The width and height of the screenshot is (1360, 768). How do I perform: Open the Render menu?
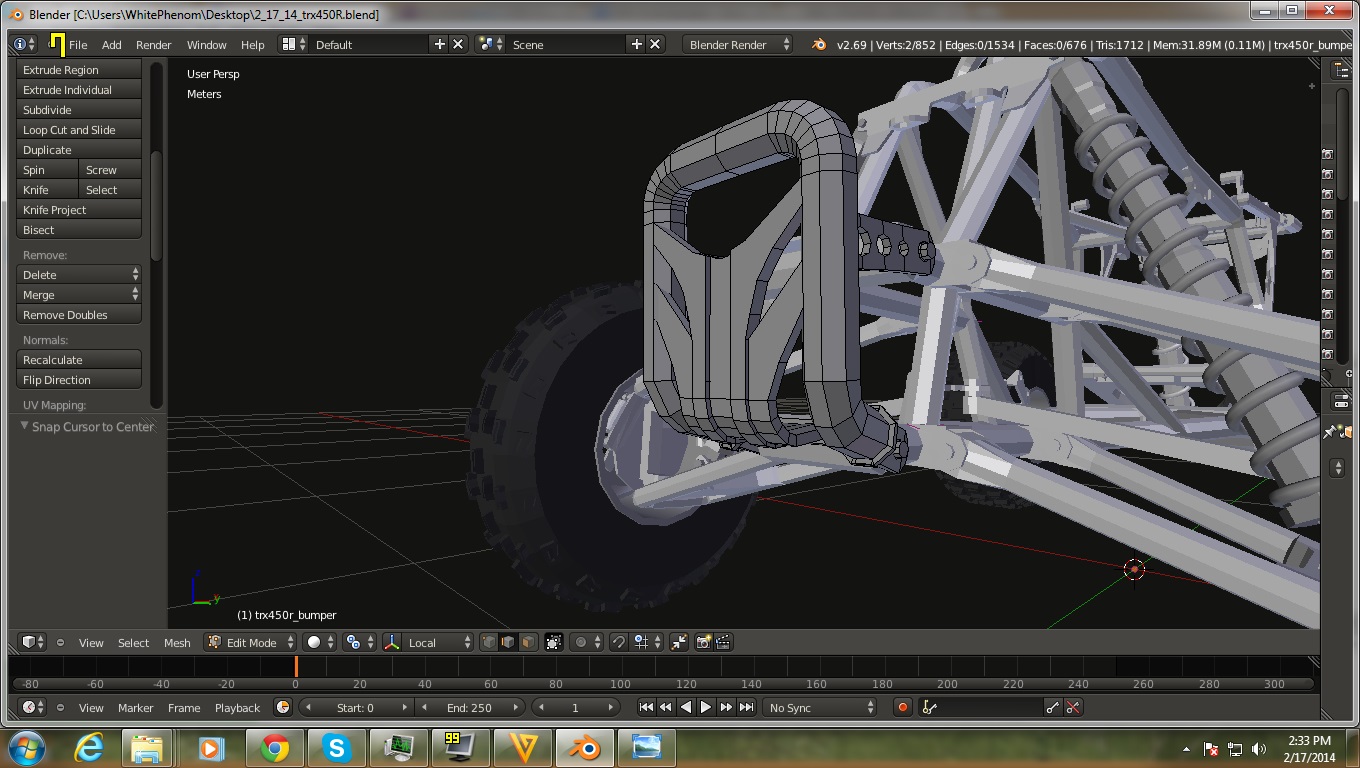(154, 44)
